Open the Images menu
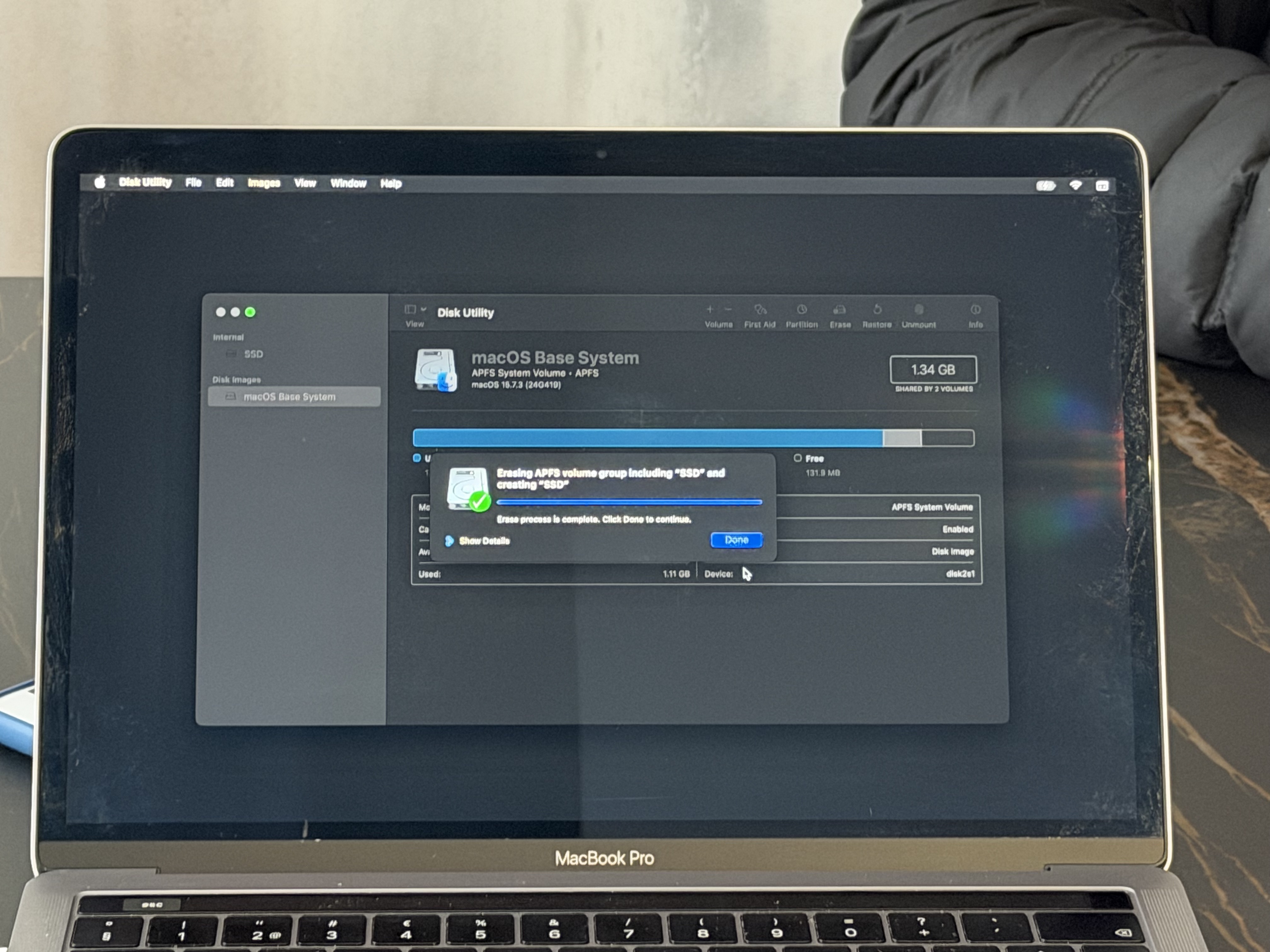 point(264,183)
